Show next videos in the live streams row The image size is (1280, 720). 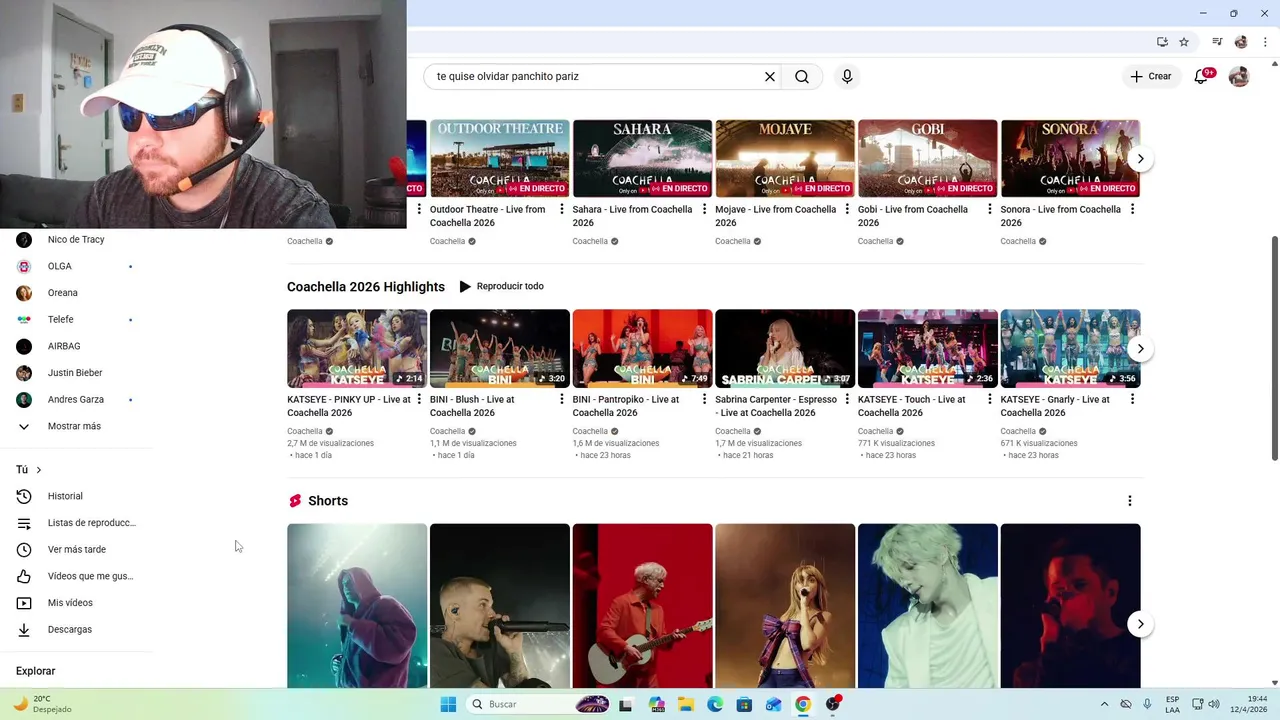pyautogui.click(x=1140, y=159)
